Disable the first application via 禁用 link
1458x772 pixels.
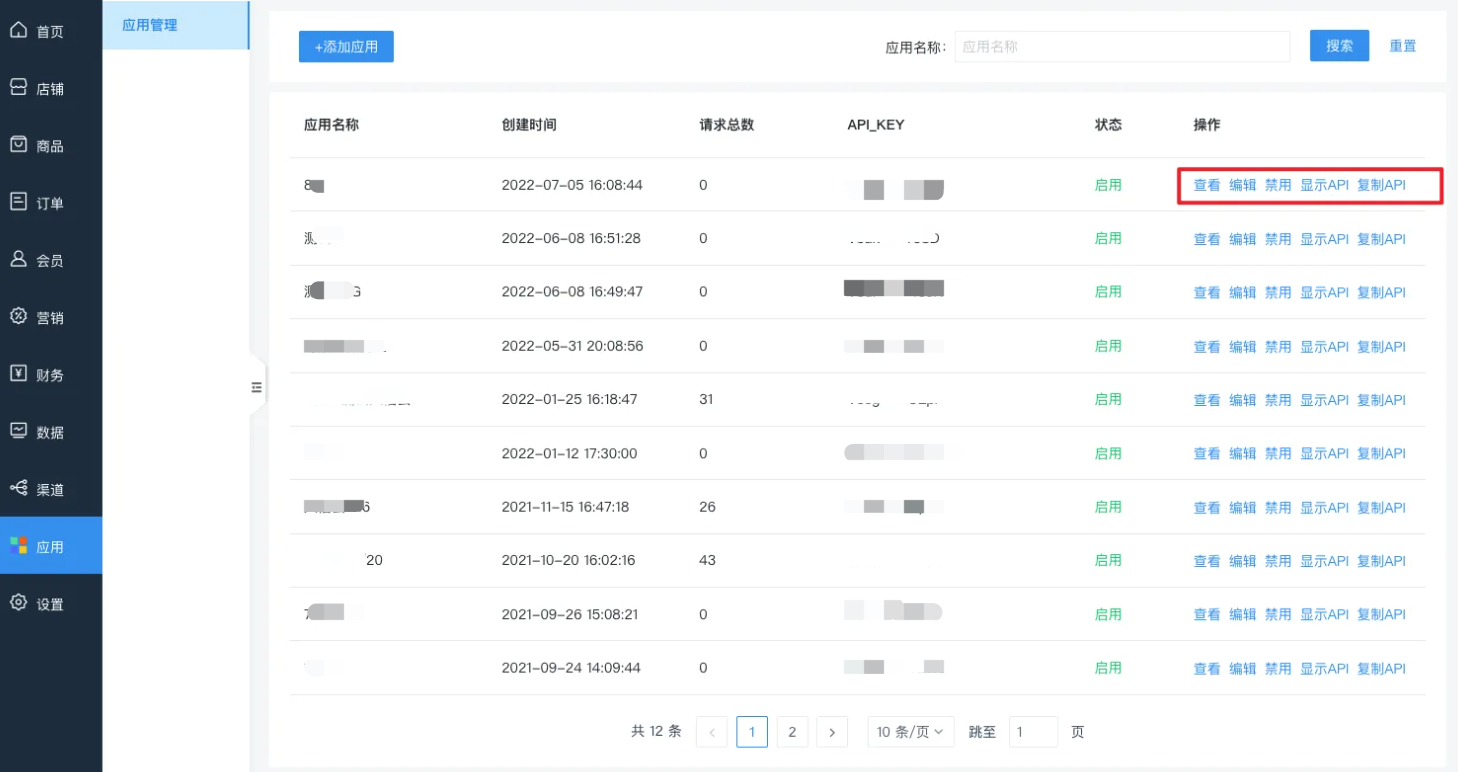tap(1277, 185)
